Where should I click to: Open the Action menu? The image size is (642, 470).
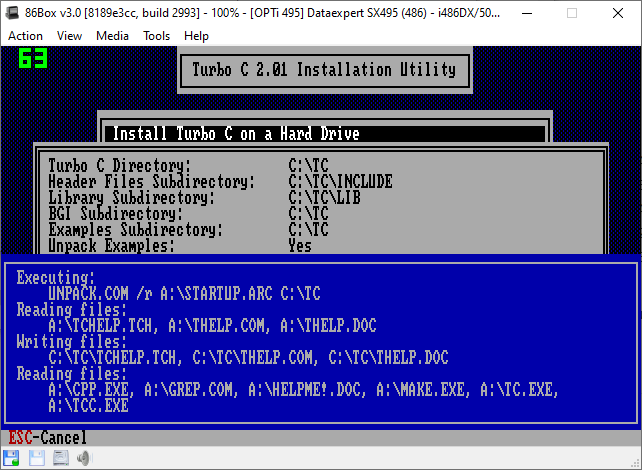click(25, 35)
